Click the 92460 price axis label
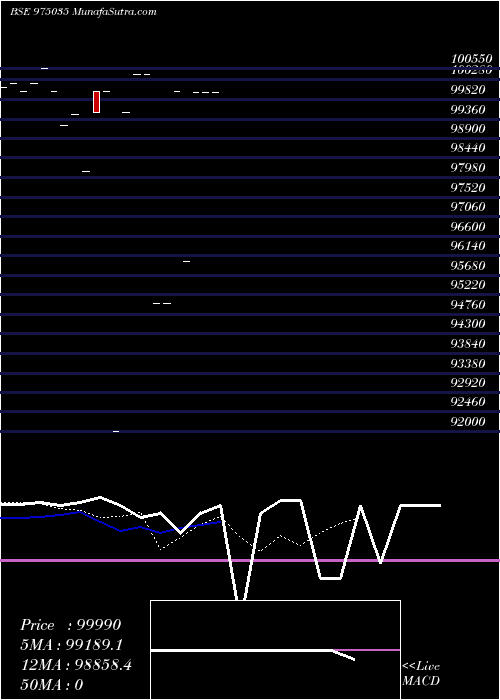 pyautogui.click(x=468, y=402)
